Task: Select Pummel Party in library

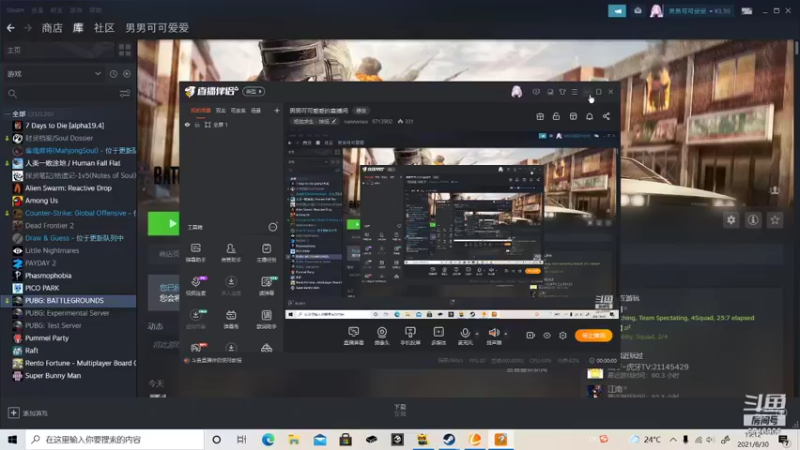Action: point(46,338)
